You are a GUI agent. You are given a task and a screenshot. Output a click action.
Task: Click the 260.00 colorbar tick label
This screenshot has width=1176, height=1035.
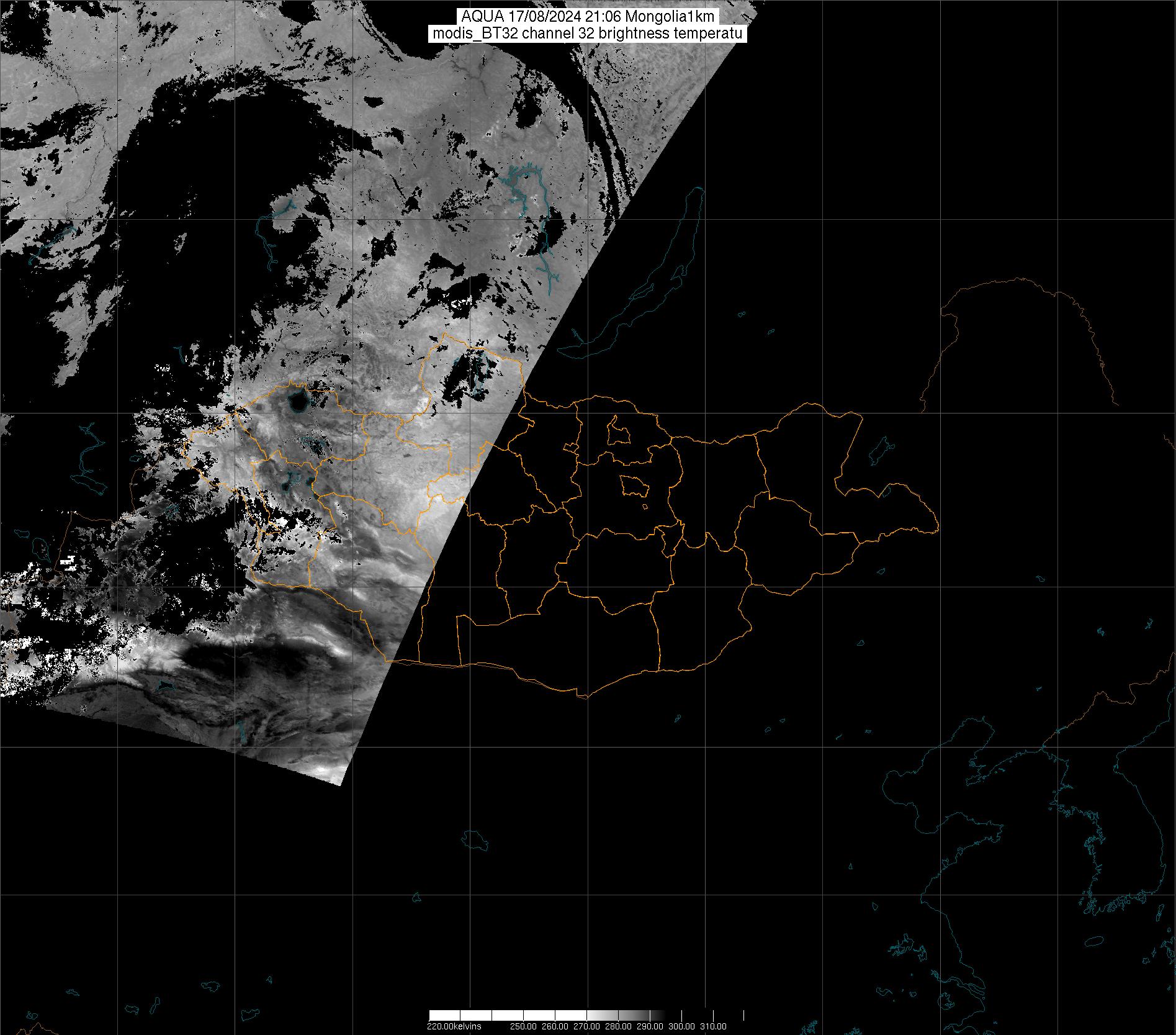(555, 1026)
